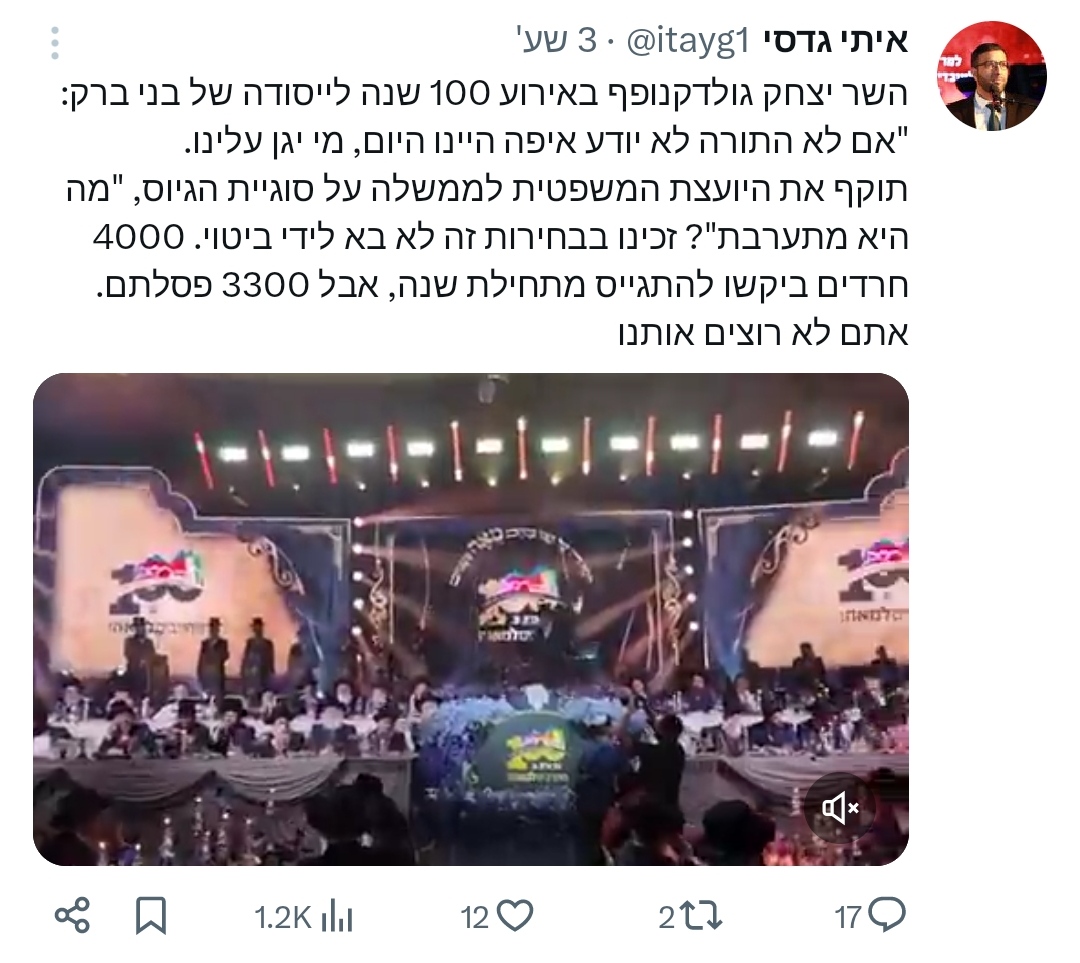Open the share icon under the tweet
1080x963 pixels.
72,915
